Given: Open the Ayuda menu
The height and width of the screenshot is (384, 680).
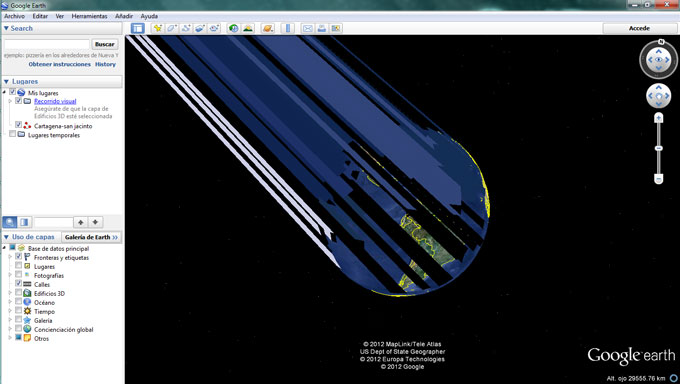Looking at the screenshot, I should (149, 16).
